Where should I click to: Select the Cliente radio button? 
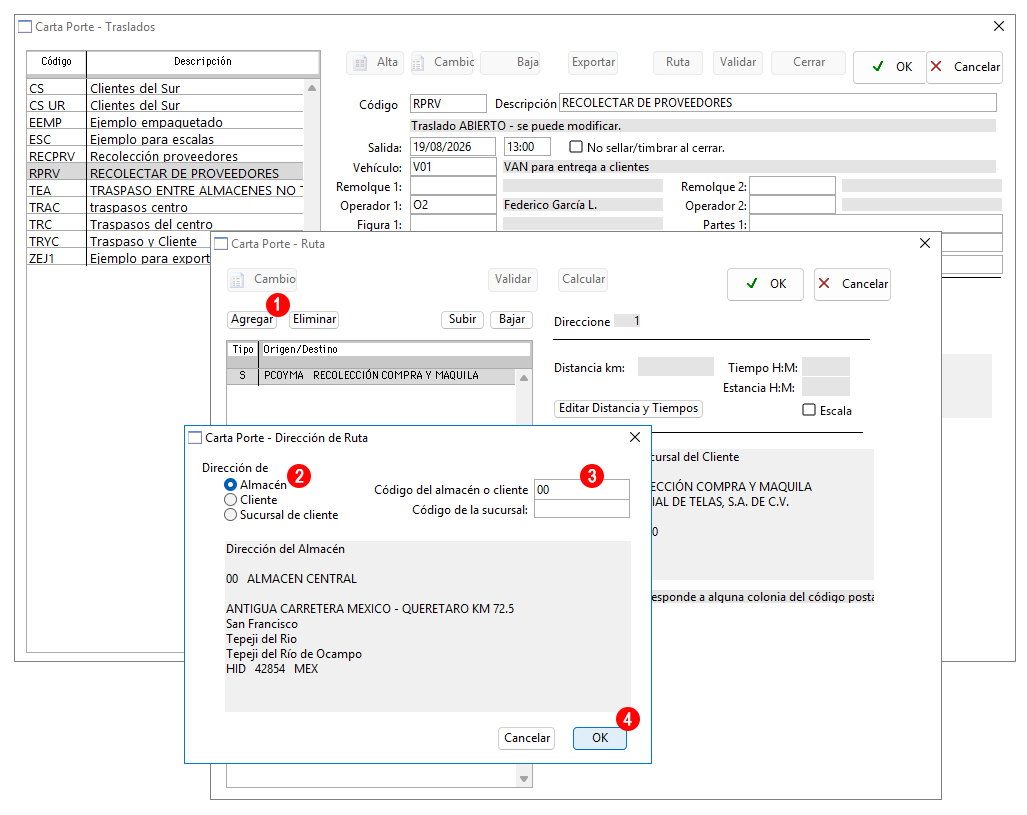click(x=231, y=500)
